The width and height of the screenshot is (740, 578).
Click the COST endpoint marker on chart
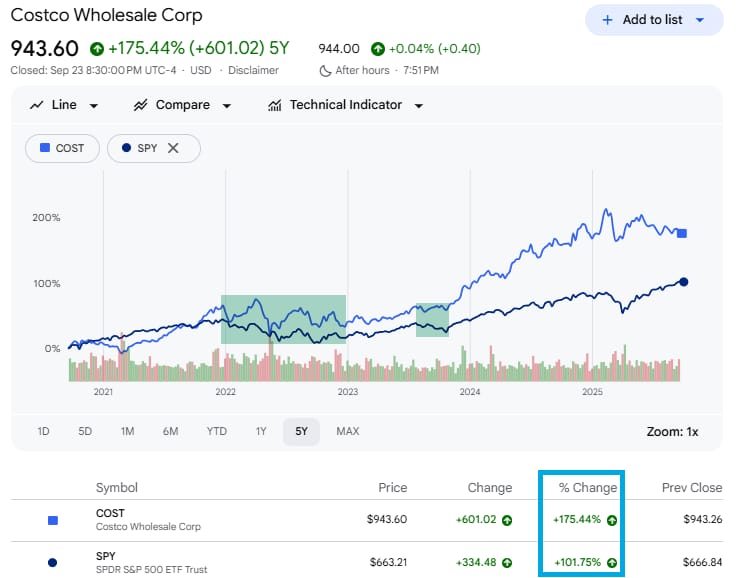(x=682, y=233)
